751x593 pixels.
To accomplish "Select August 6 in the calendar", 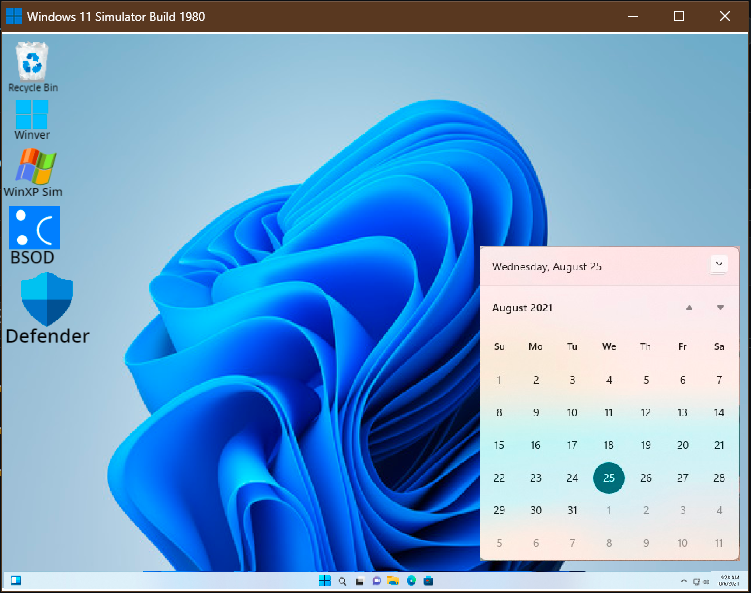I will coord(683,380).
